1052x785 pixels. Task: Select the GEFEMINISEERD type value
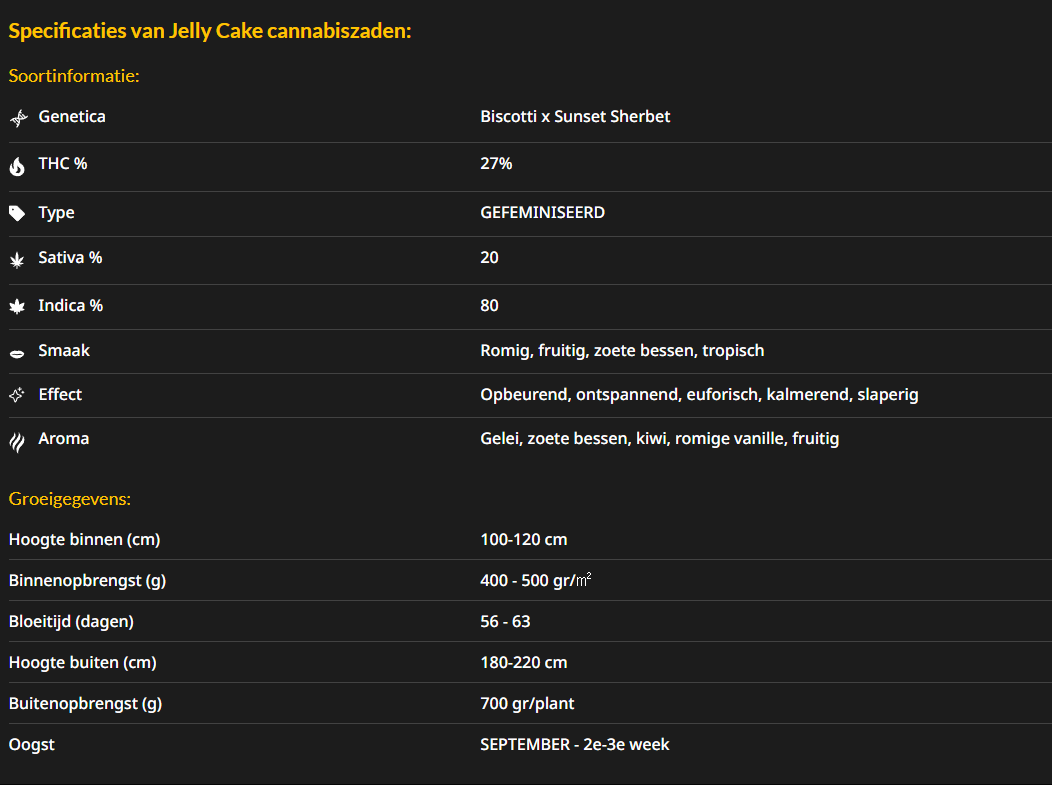click(x=542, y=213)
